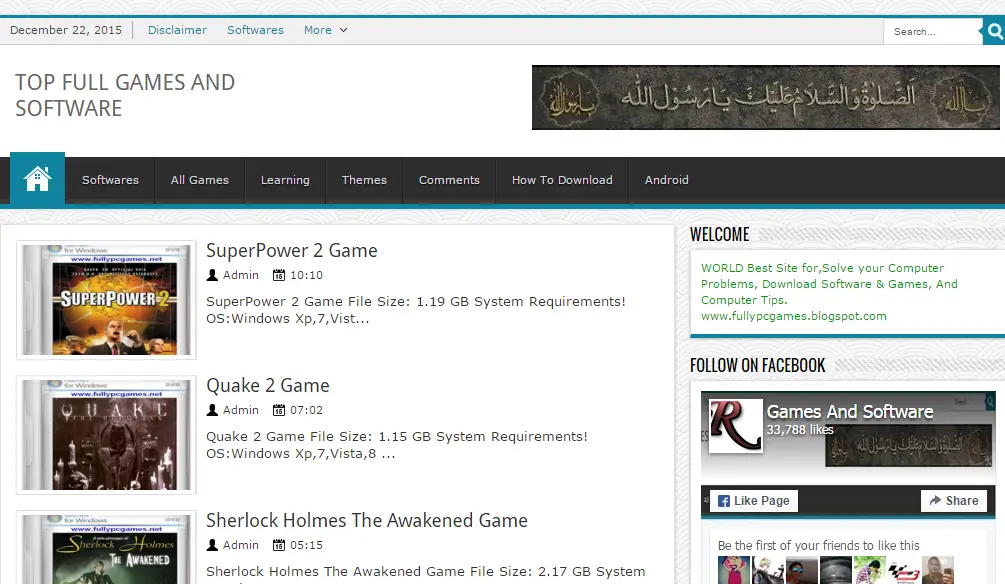Open the Themes menu item
Viewport: 1005px width, 584px height.
364,180
